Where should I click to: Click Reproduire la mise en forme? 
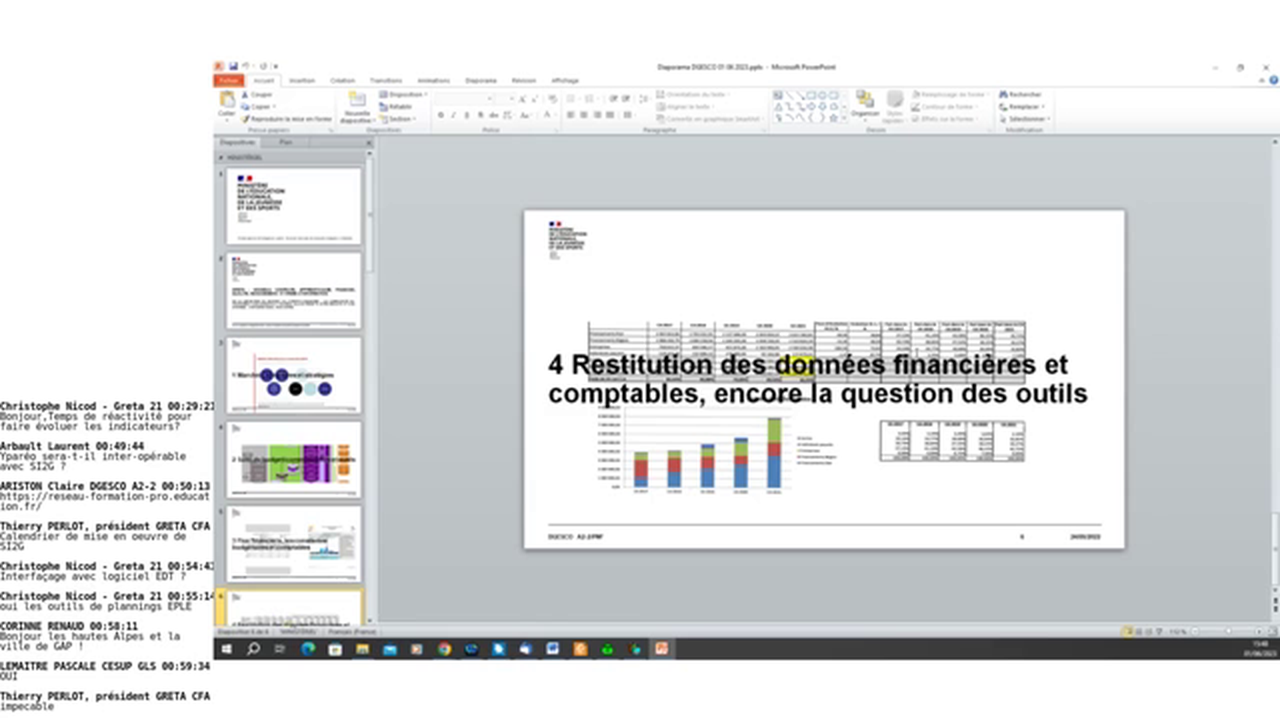[x=290, y=118]
